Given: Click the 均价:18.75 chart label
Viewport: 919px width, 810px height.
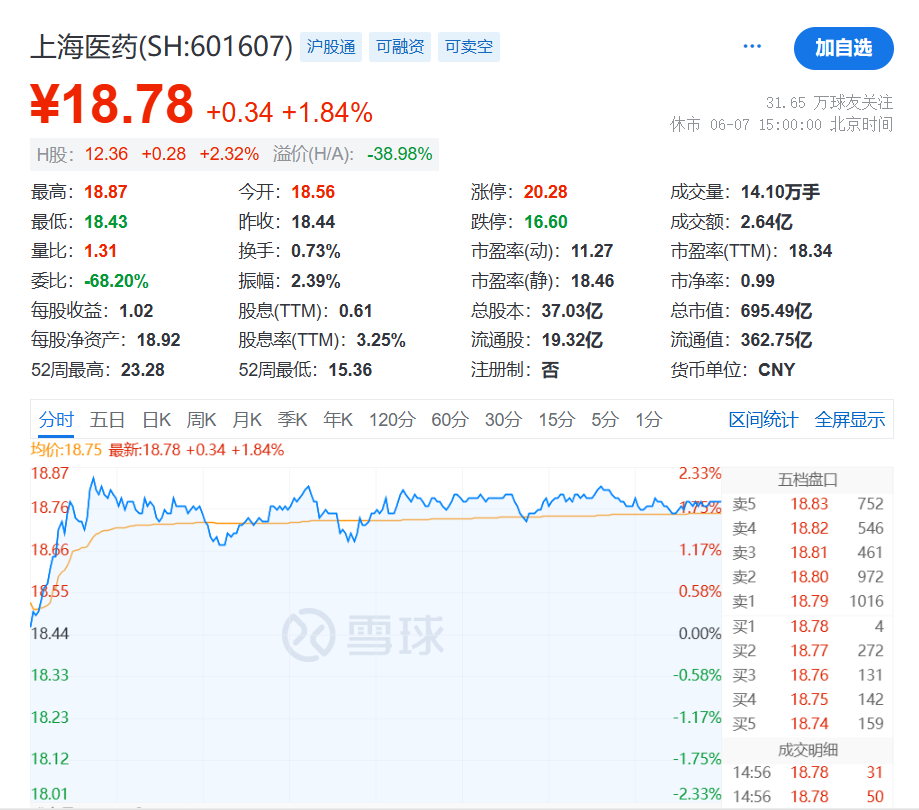Looking at the screenshot, I should 66,450.
